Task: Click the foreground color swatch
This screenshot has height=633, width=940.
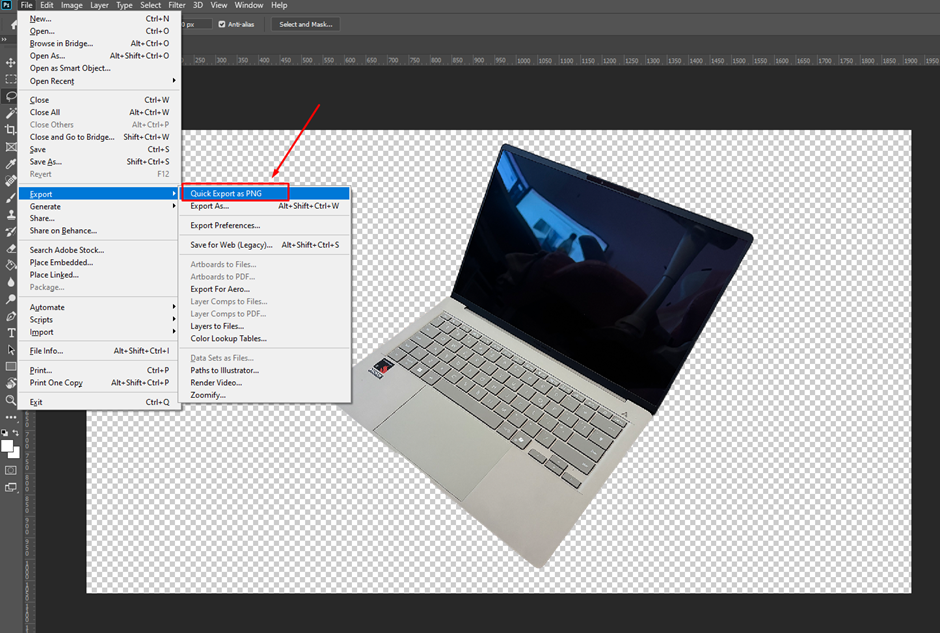Action: point(8,445)
